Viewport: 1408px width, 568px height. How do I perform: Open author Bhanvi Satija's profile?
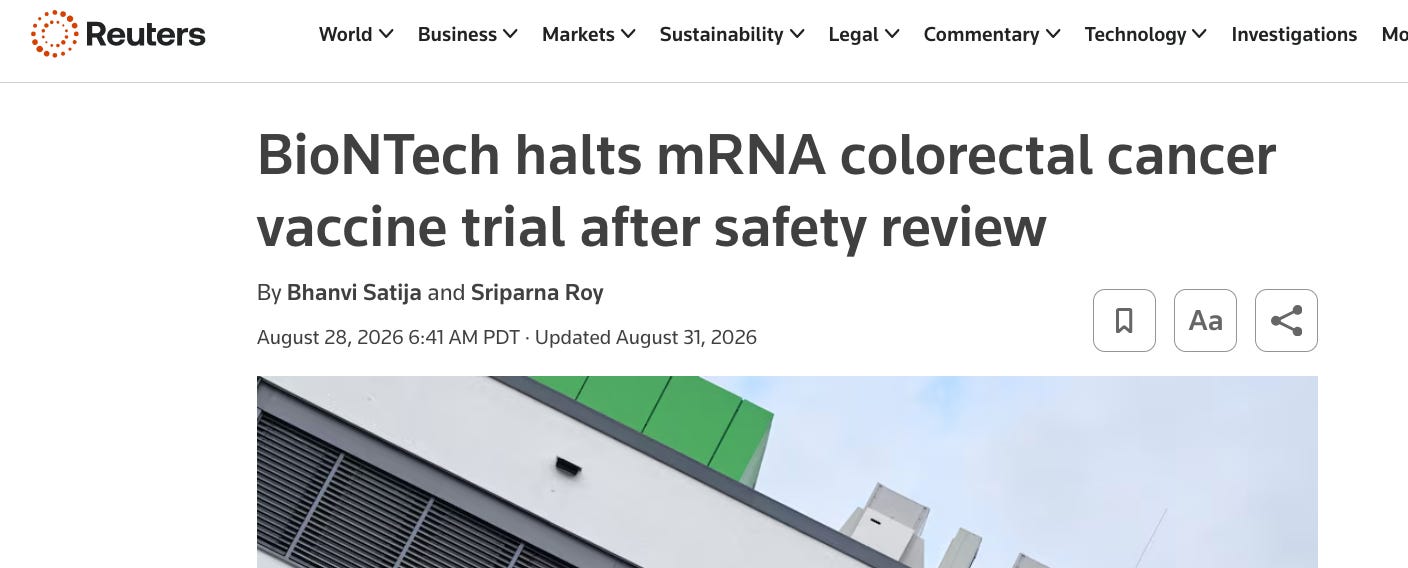(354, 293)
